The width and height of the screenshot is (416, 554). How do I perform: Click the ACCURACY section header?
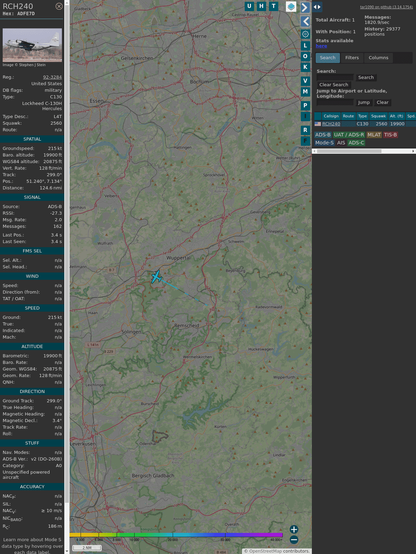click(32, 487)
